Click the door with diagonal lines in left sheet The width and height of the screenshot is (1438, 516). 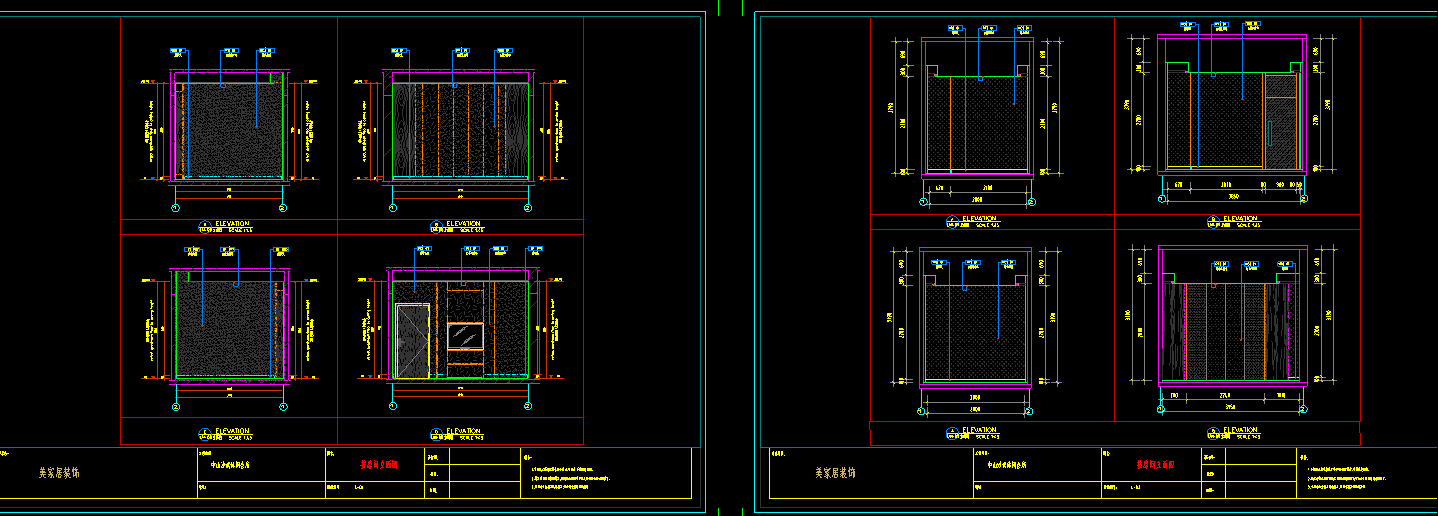(x=413, y=341)
